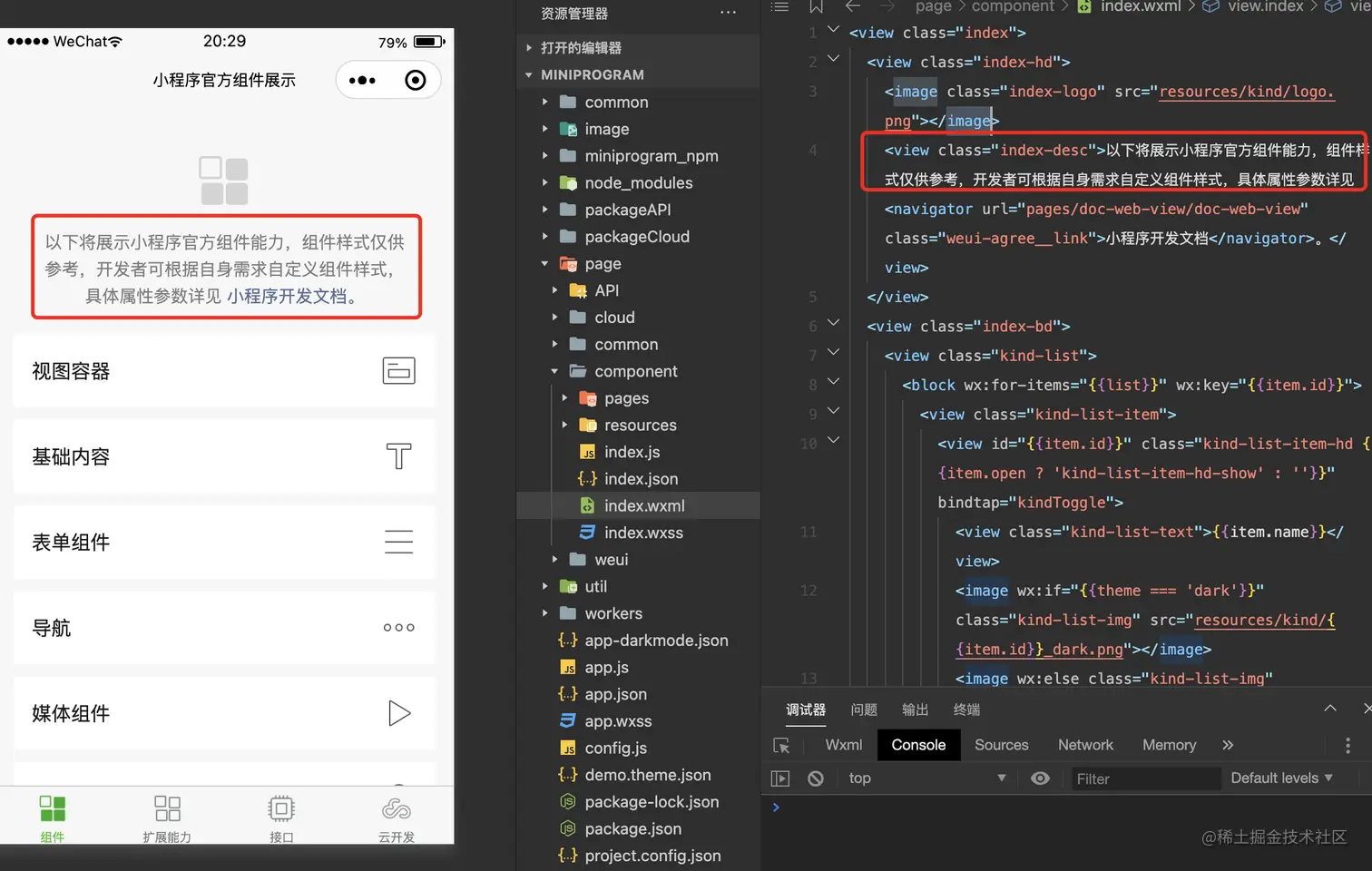Open the index.json file

[x=639, y=479]
